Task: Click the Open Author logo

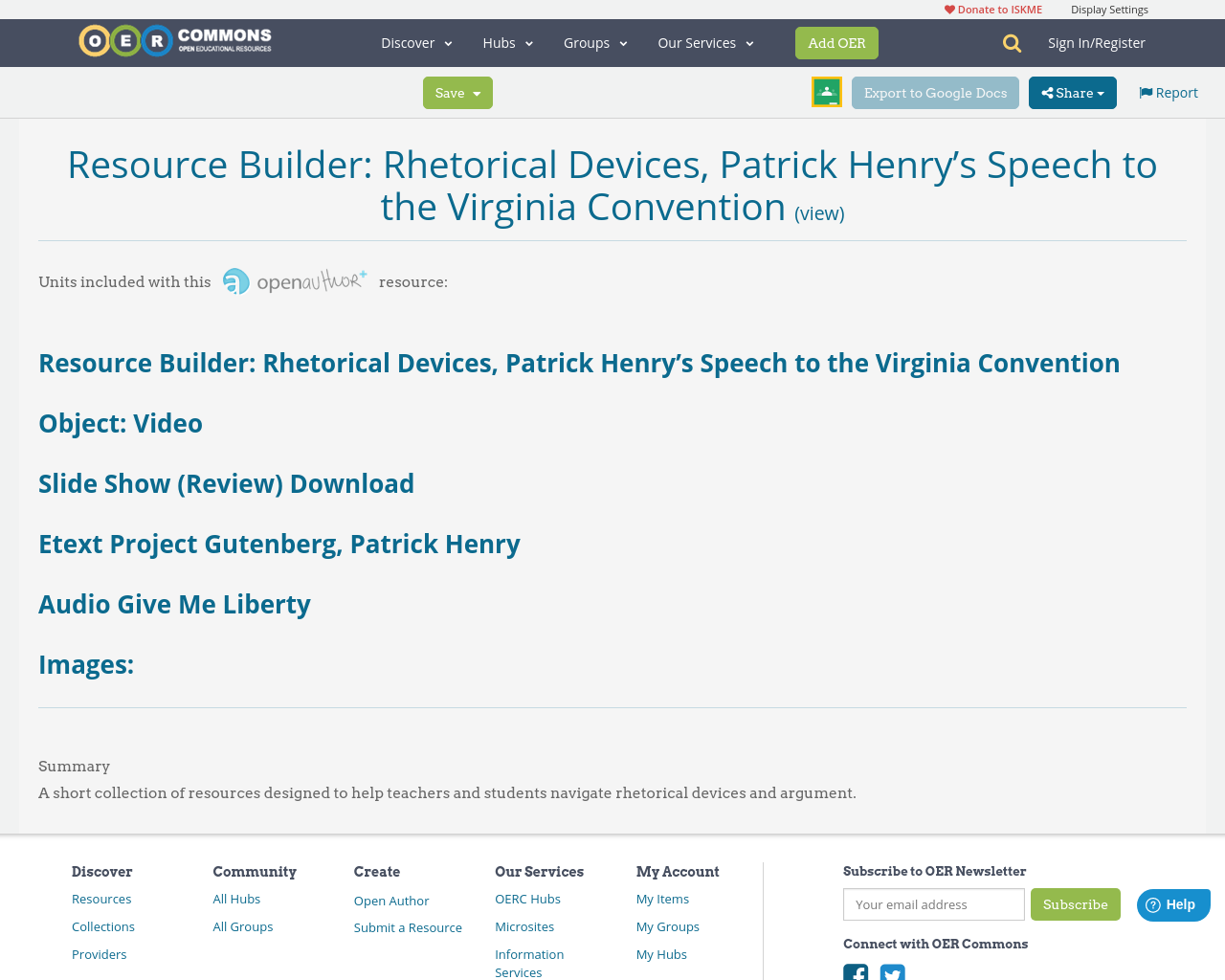Action: click(x=293, y=279)
